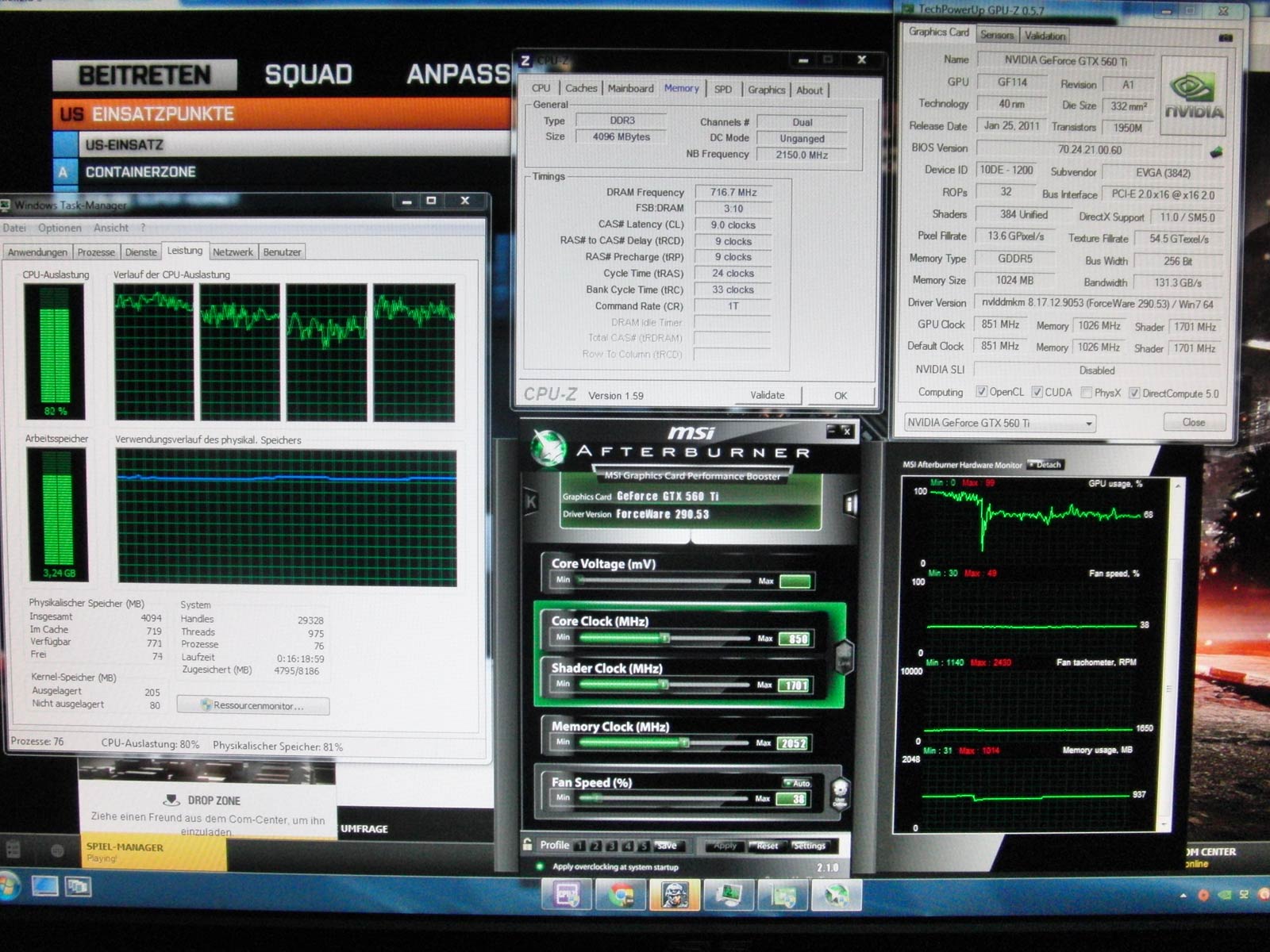1270x952 pixels.
Task: Click Afterburner Apply button
Action: coord(724,846)
